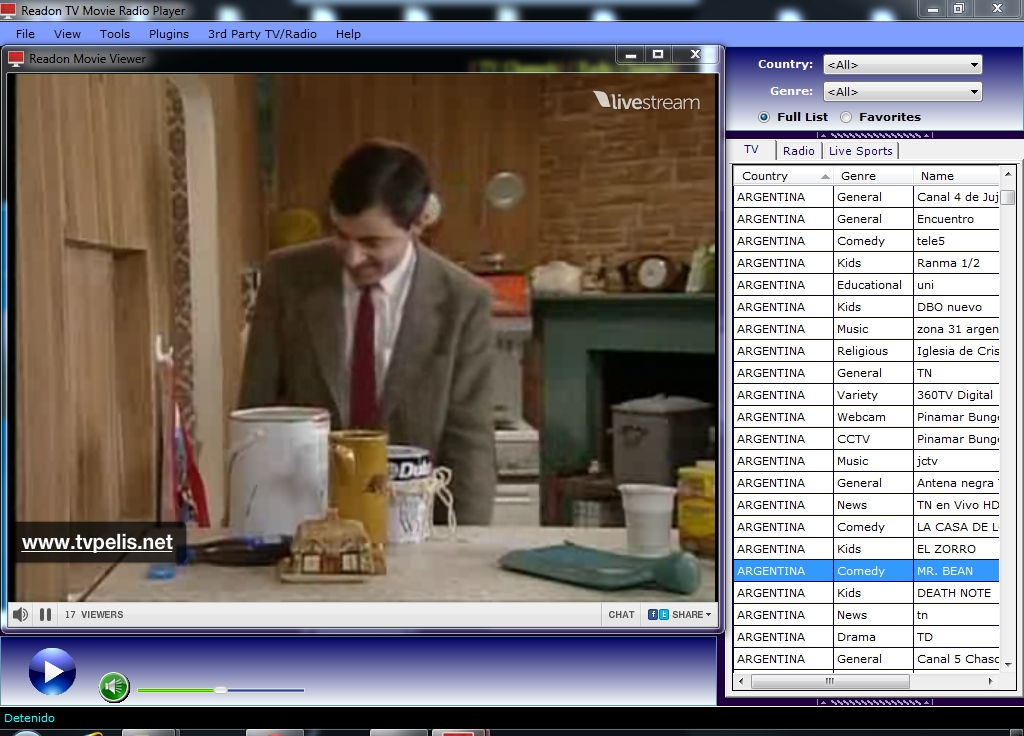Close the Readon Movie Viewer window
Screen dimensions: 1024x736
point(695,55)
